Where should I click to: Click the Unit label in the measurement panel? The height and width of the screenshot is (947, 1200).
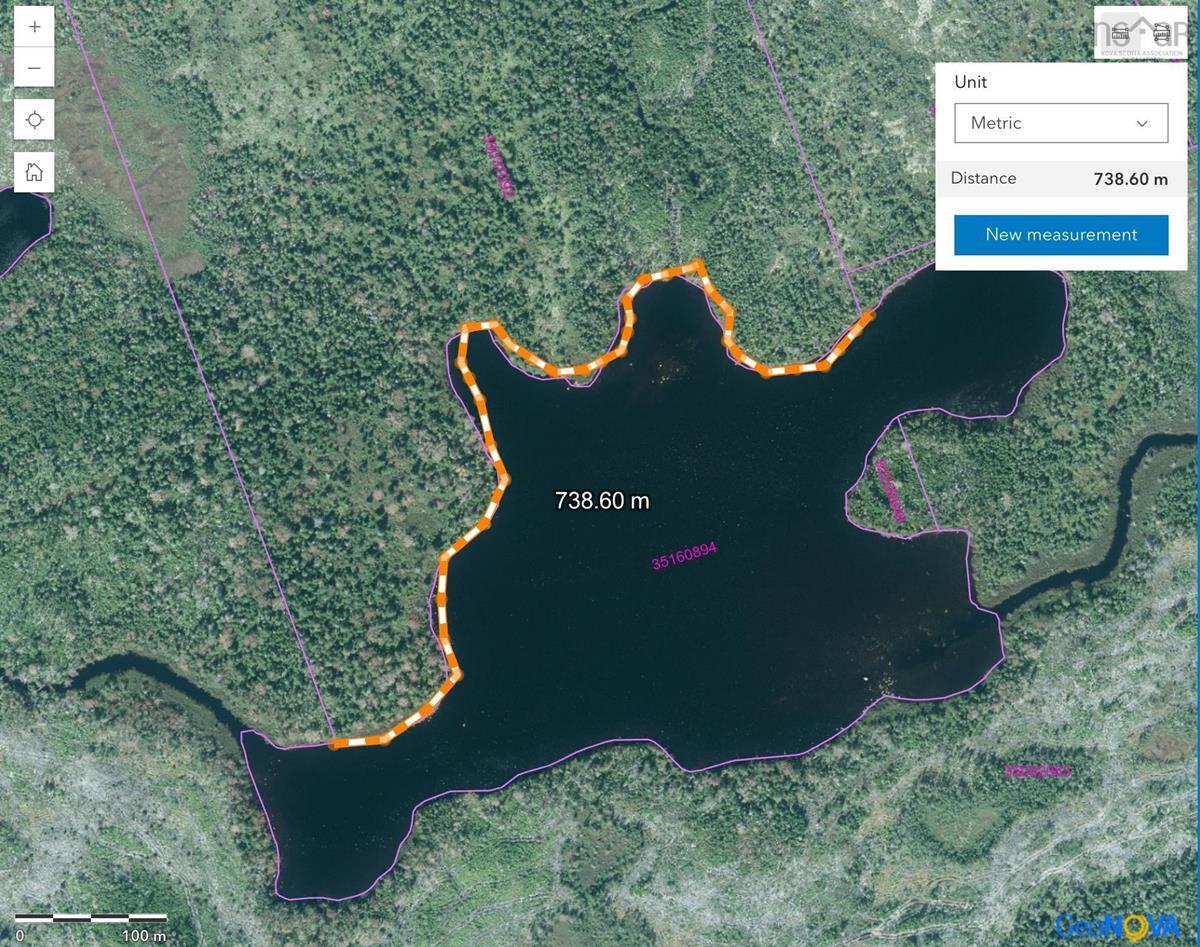pyautogui.click(x=970, y=82)
